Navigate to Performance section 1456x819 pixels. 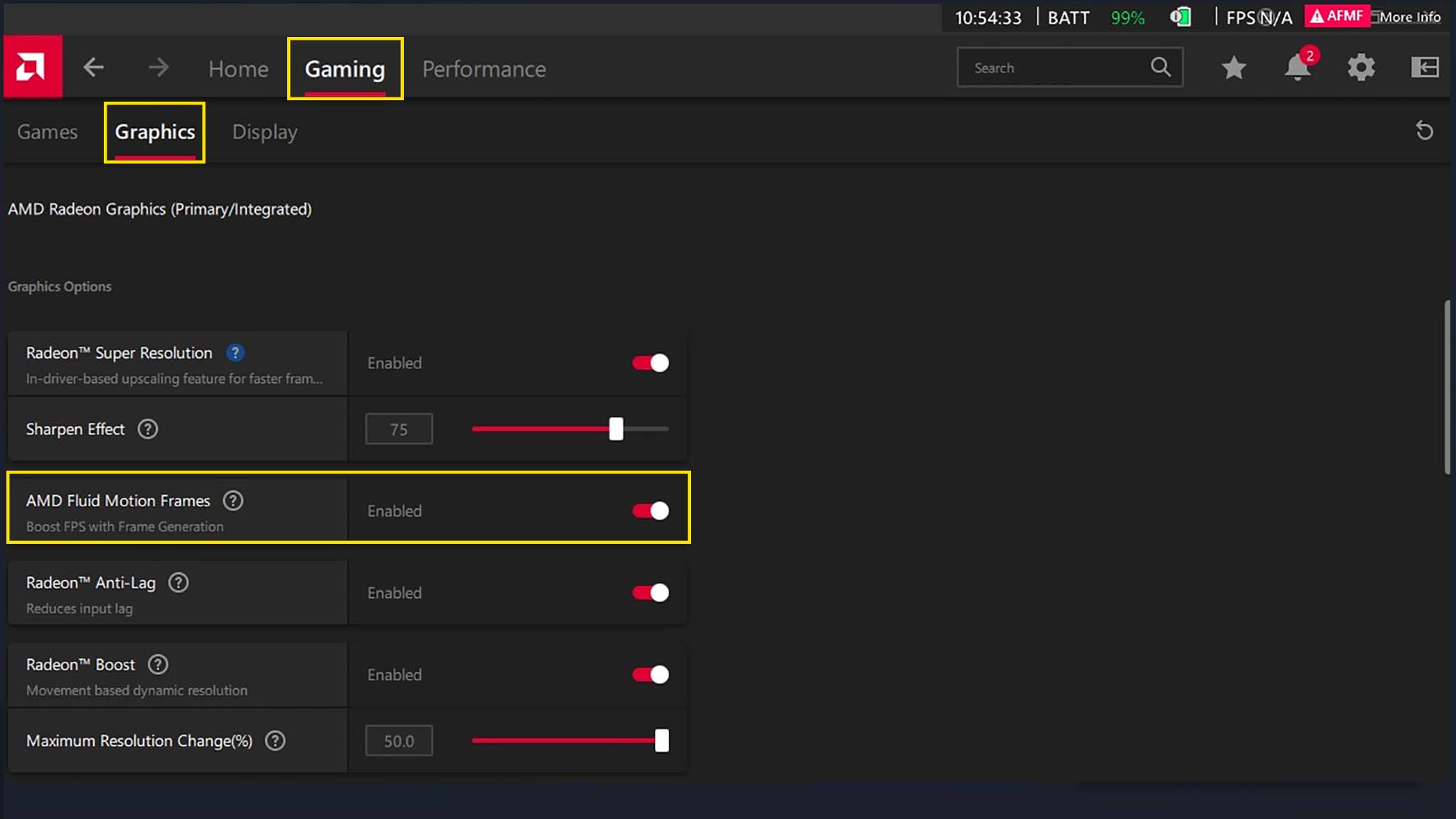pos(484,68)
